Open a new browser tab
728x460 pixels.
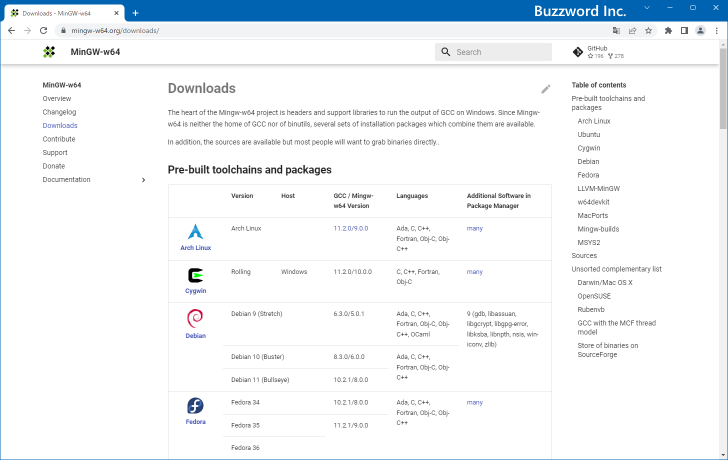coord(136,13)
